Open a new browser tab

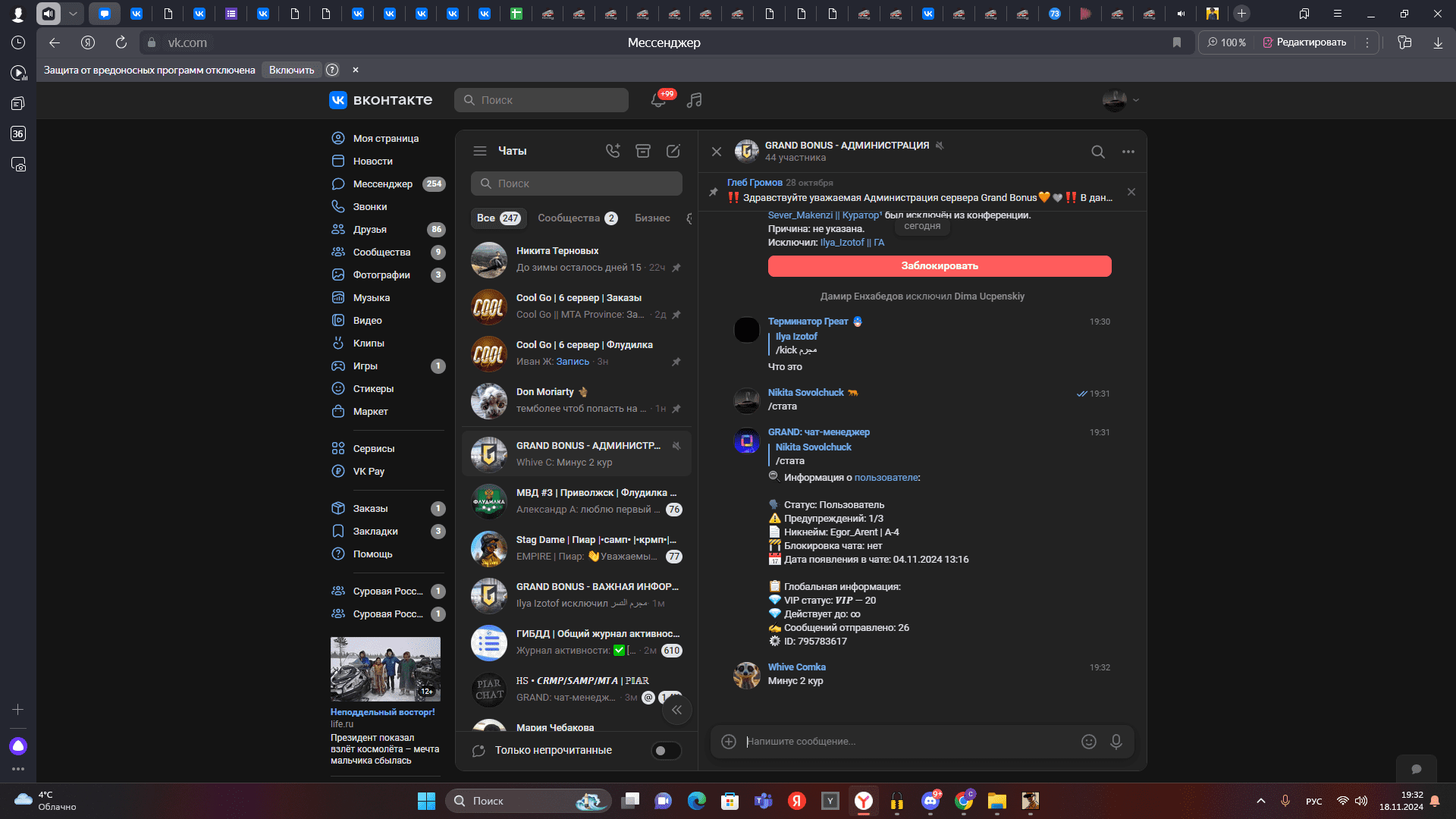pyautogui.click(x=1241, y=14)
